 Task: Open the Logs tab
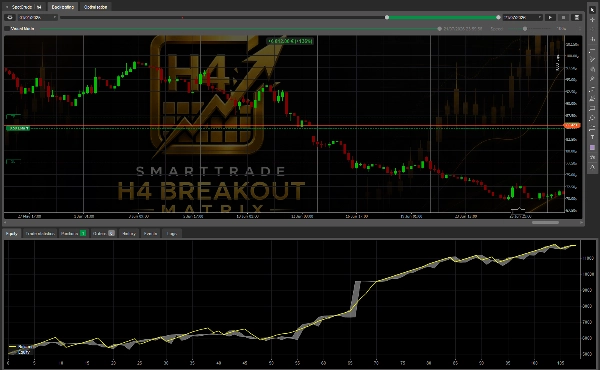[x=171, y=233]
